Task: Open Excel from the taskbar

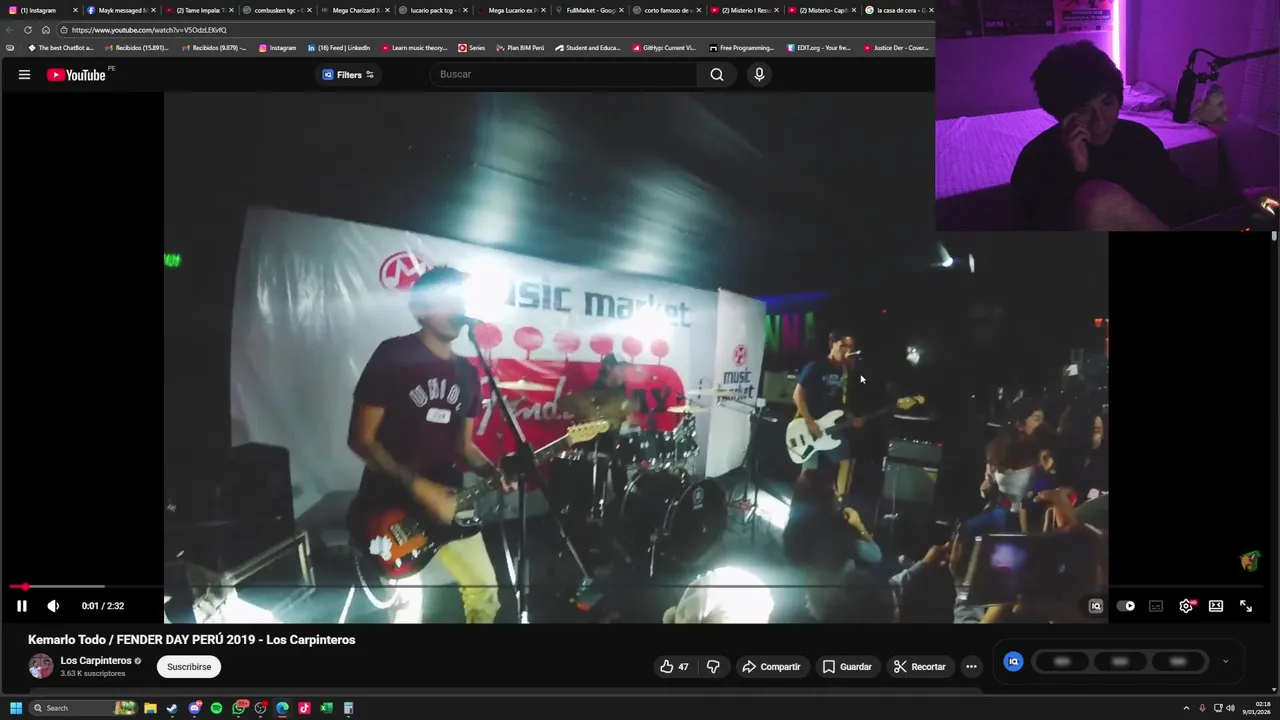Action: point(326,708)
